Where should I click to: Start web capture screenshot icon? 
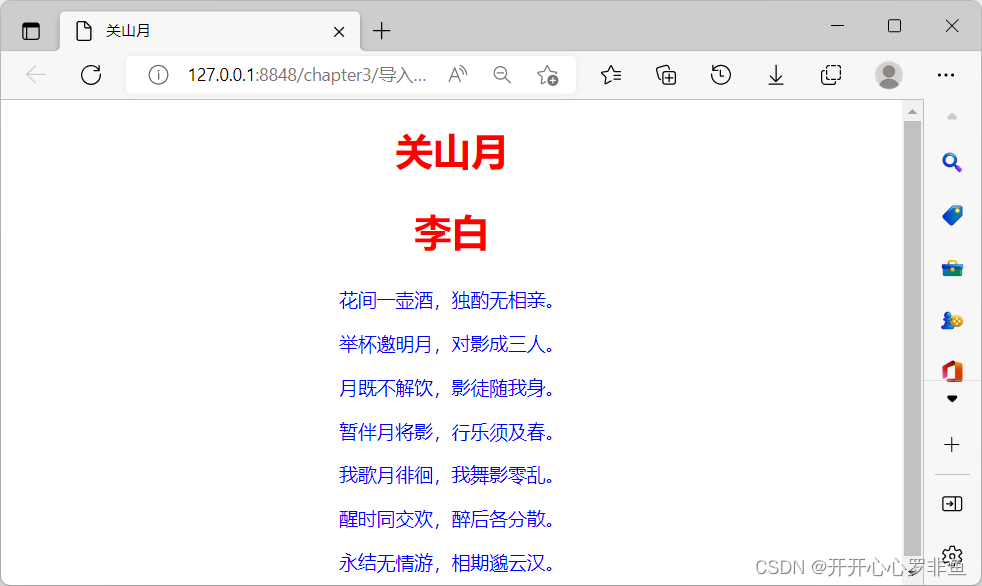point(830,75)
